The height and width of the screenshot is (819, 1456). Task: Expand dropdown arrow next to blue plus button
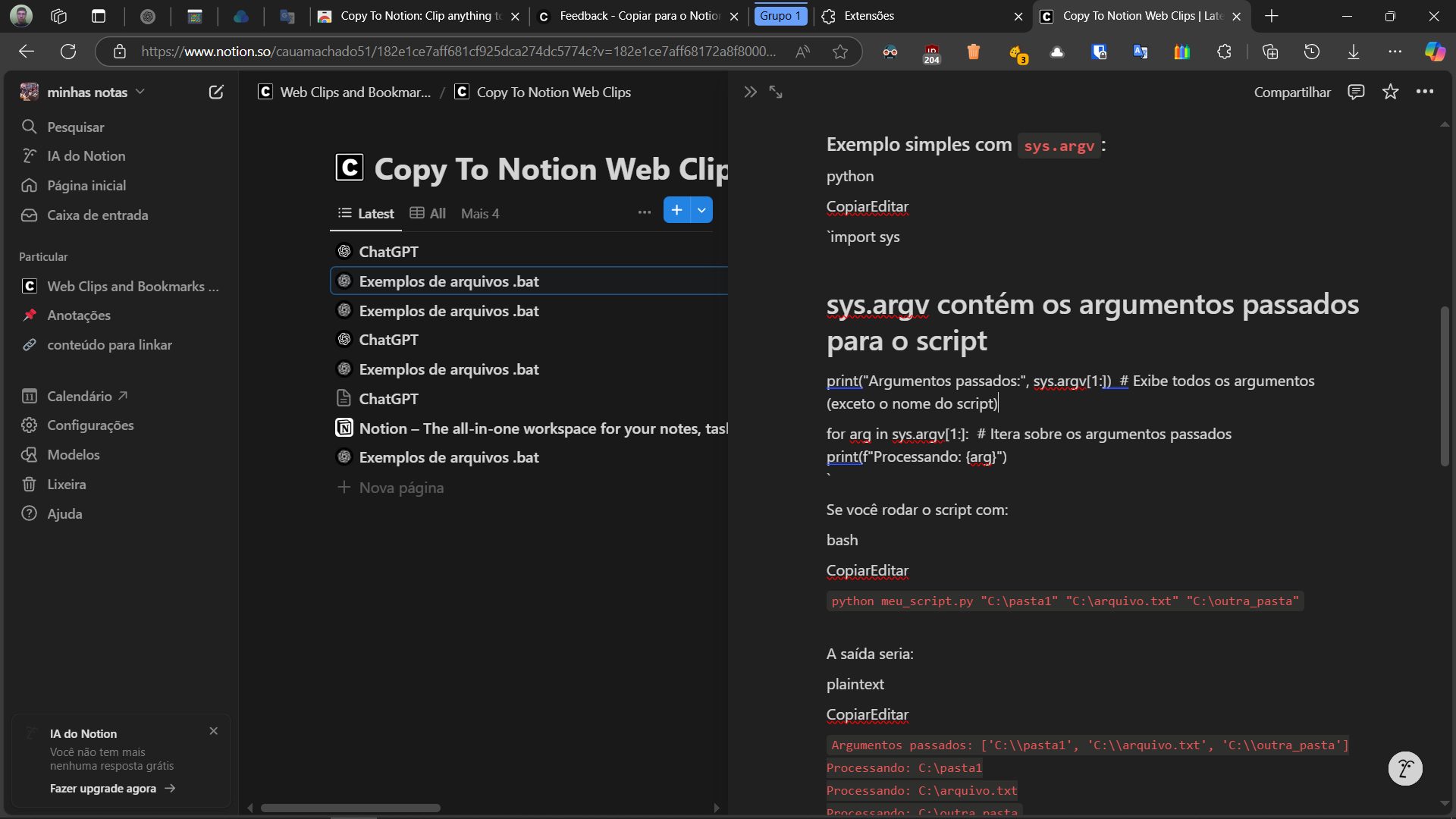click(702, 210)
